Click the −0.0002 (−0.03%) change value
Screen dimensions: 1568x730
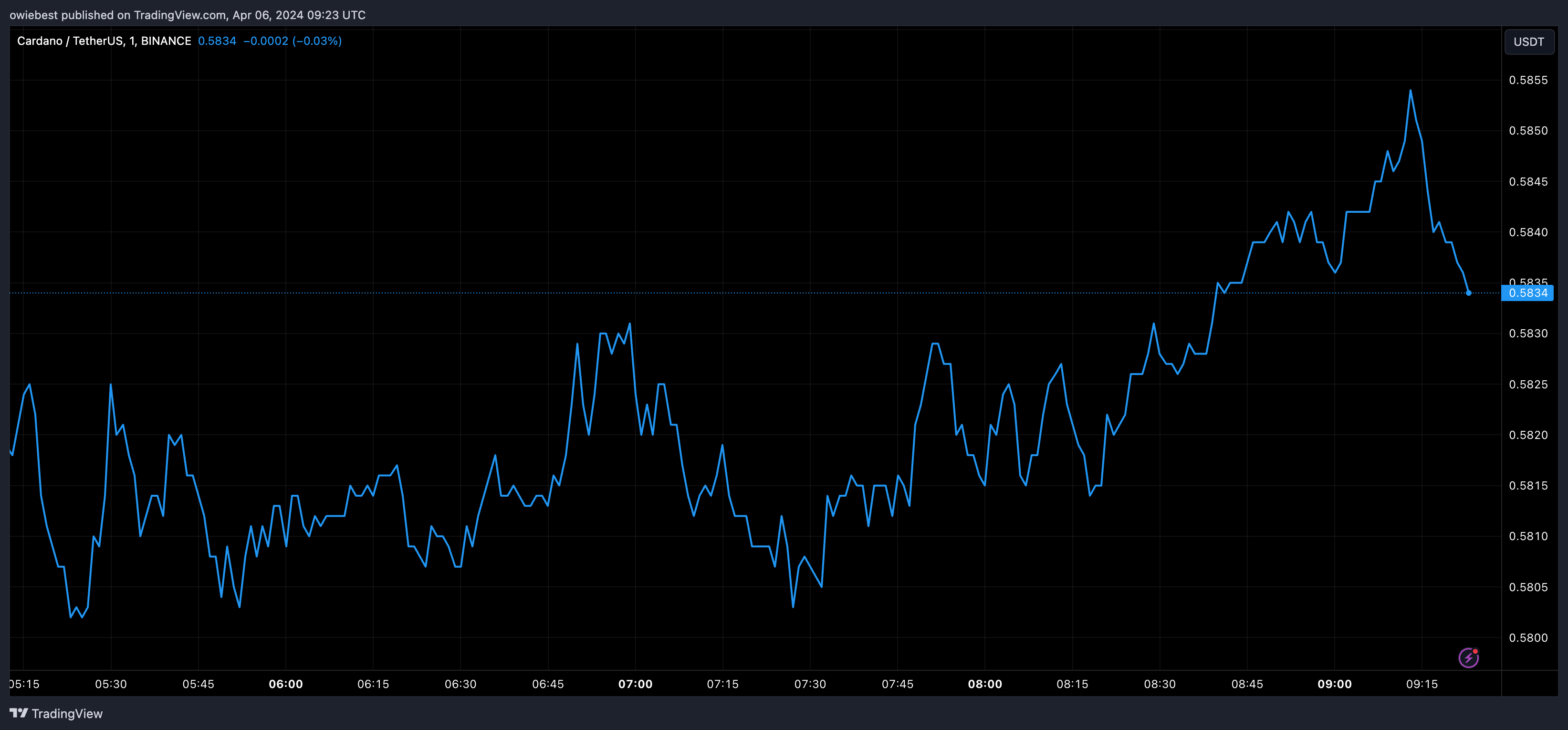tap(292, 41)
